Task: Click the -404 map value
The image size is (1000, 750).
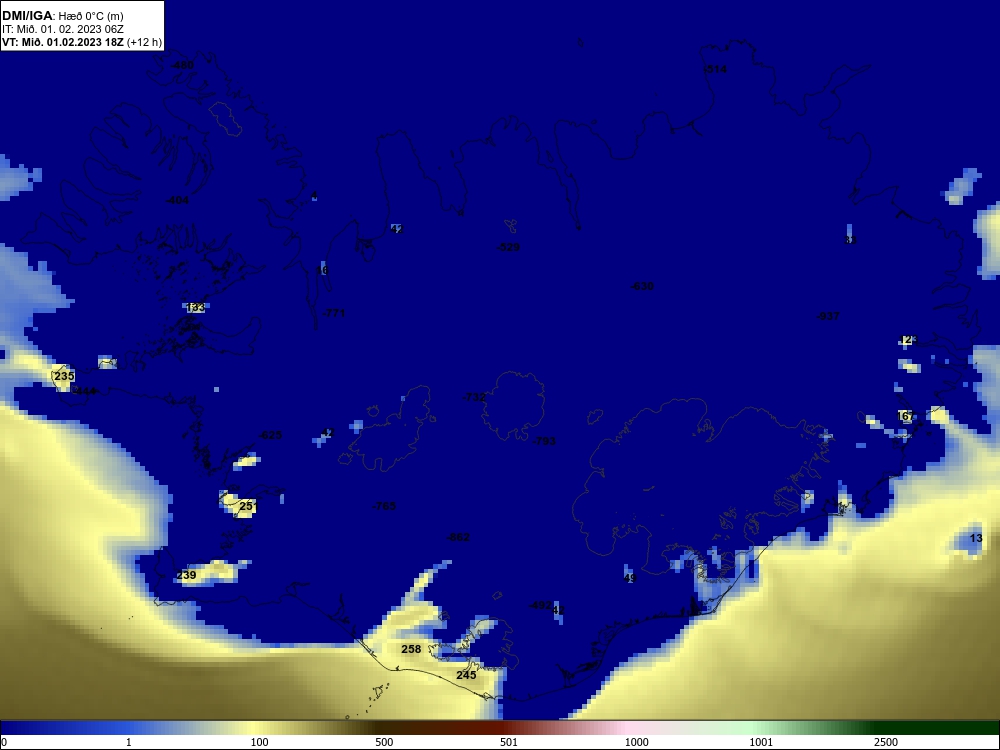Action: pyautogui.click(x=177, y=200)
